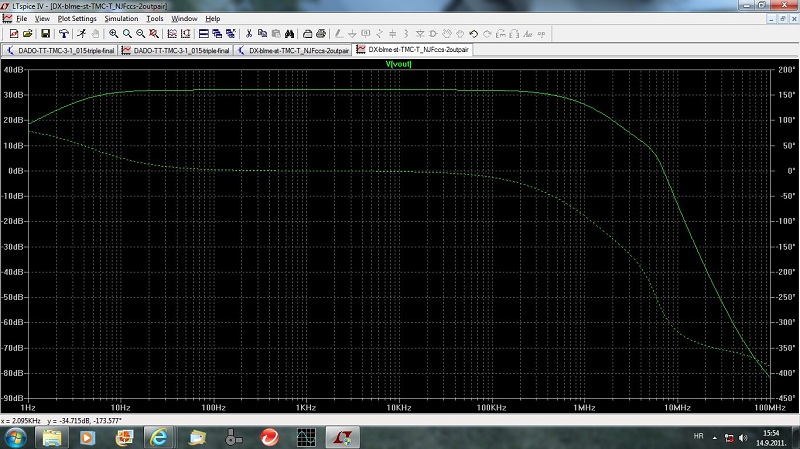The height and width of the screenshot is (449, 800).
Task: Click the Cut scissors icon
Action: tap(247, 33)
